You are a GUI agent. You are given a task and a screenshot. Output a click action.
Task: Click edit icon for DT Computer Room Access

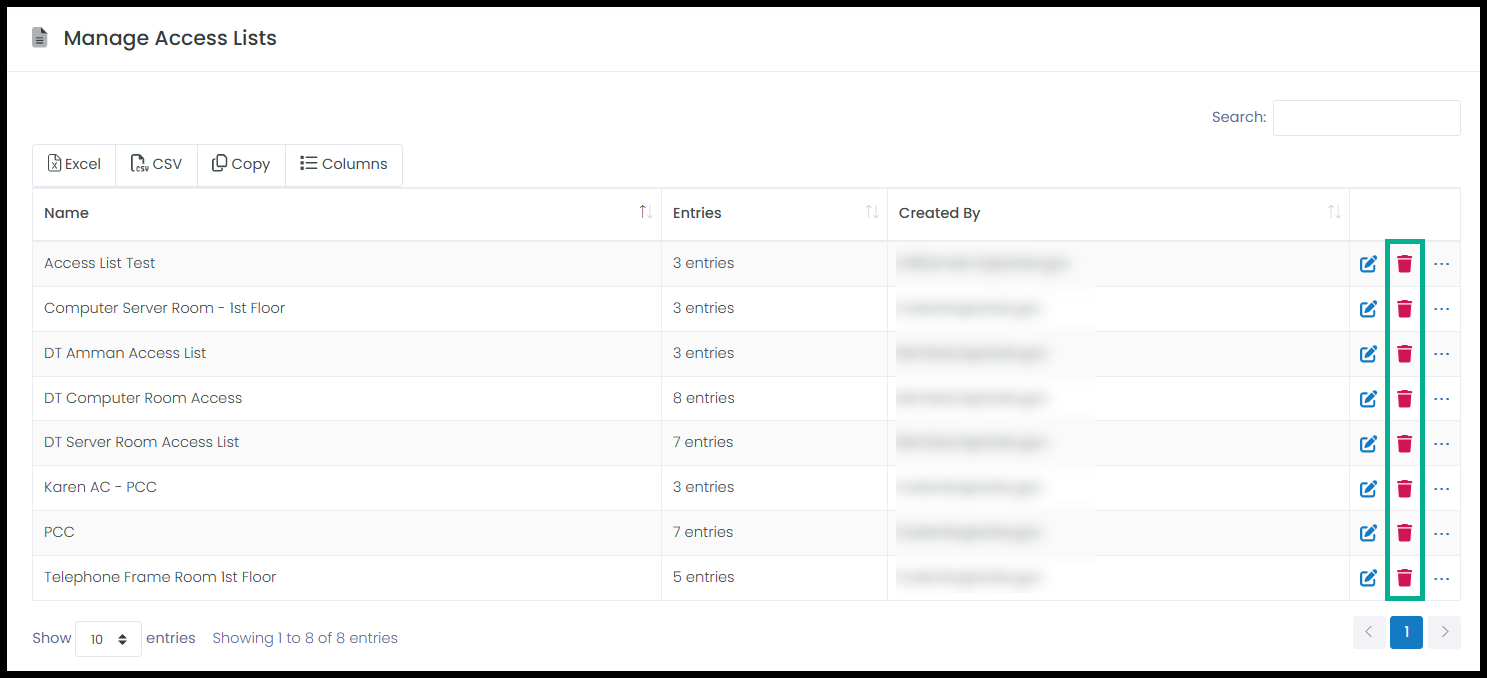[1368, 399]
